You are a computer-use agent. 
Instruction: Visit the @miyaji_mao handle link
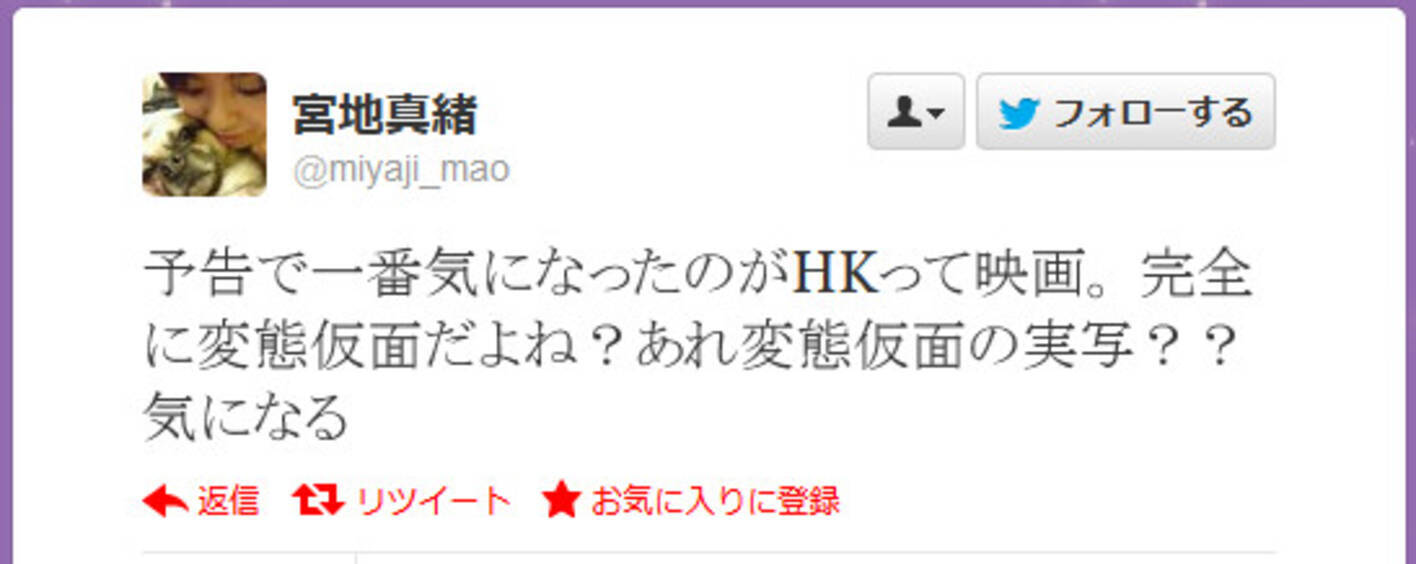(x=401, y=170)
